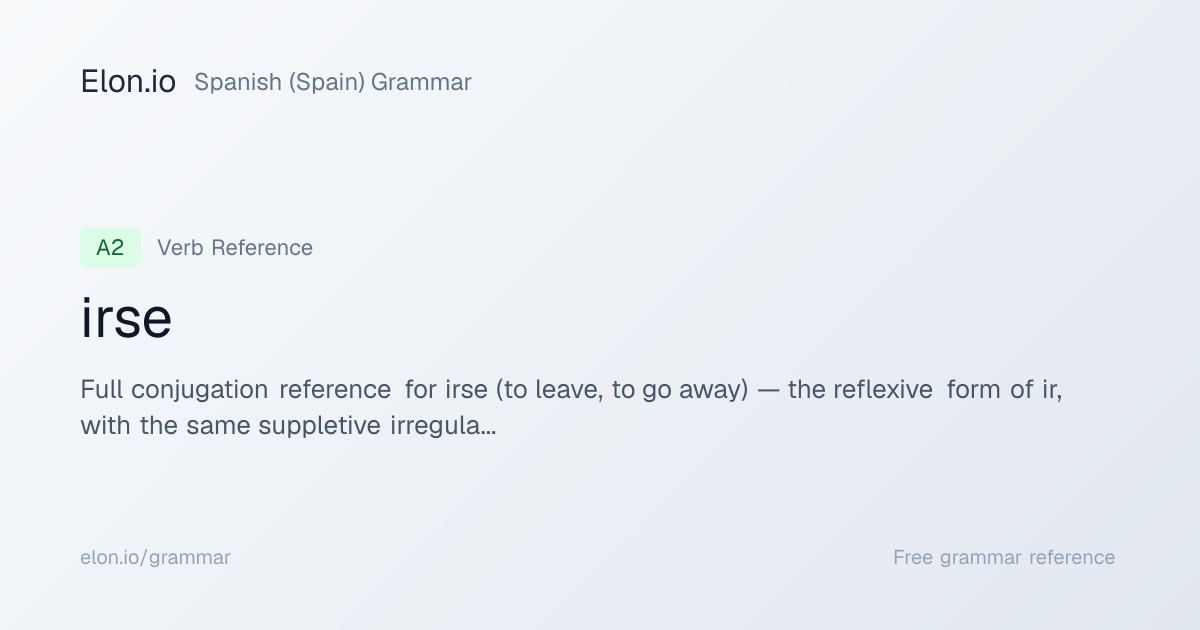Click the words "with the same" starting line two

165,426
